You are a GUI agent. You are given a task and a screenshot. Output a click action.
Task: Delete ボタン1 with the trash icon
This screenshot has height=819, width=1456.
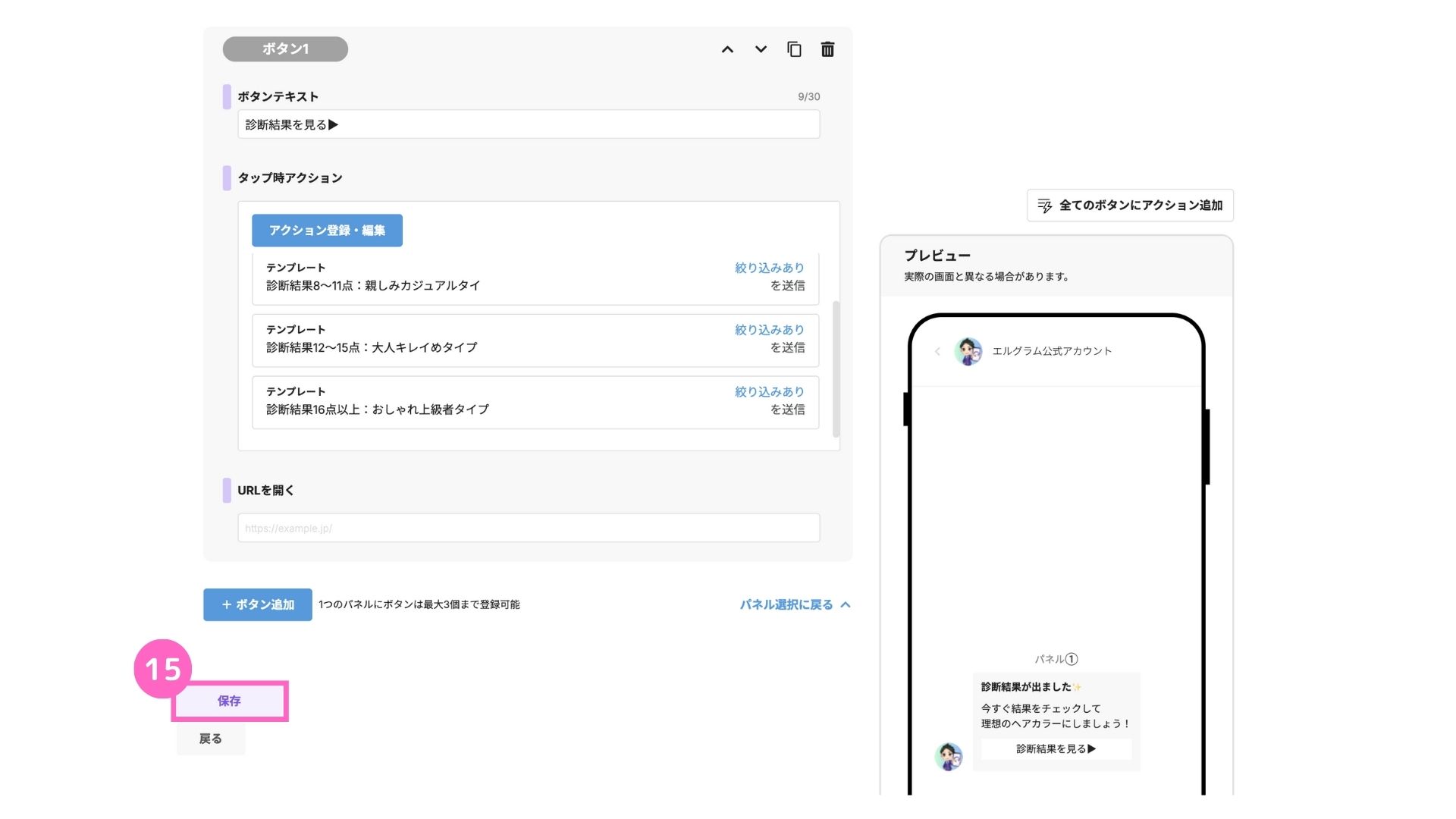coord(827,49)
